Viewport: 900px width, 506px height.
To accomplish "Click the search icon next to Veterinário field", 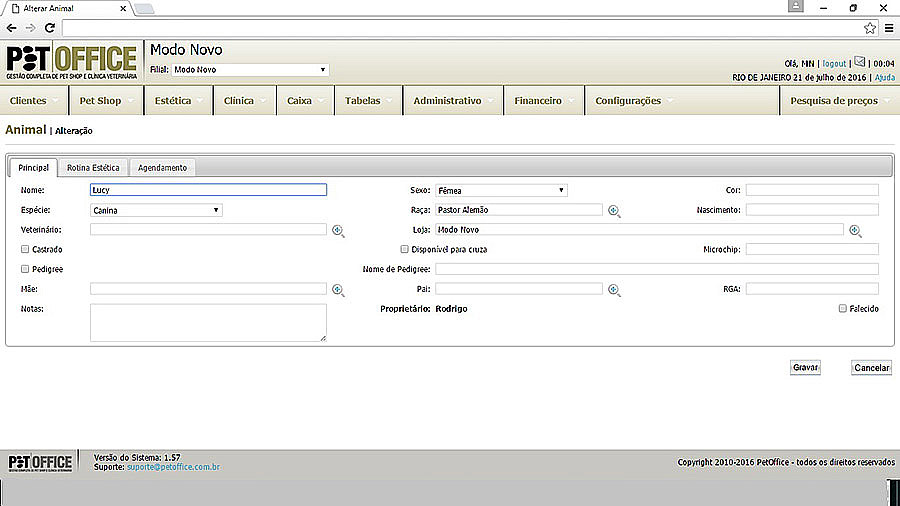I will pos(338,230).
